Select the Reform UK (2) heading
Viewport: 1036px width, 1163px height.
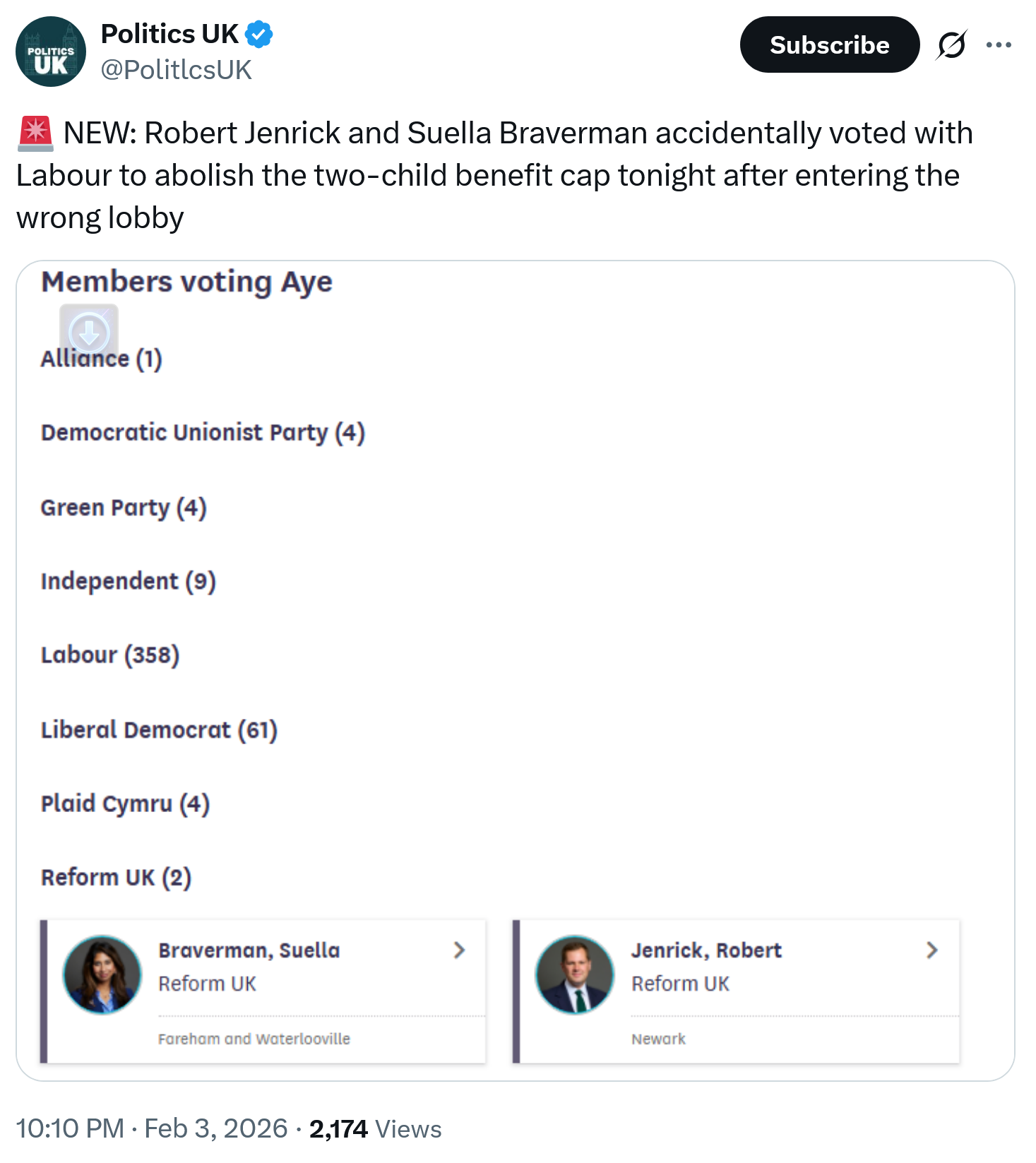pyautogui.click(x=116, y=878)
